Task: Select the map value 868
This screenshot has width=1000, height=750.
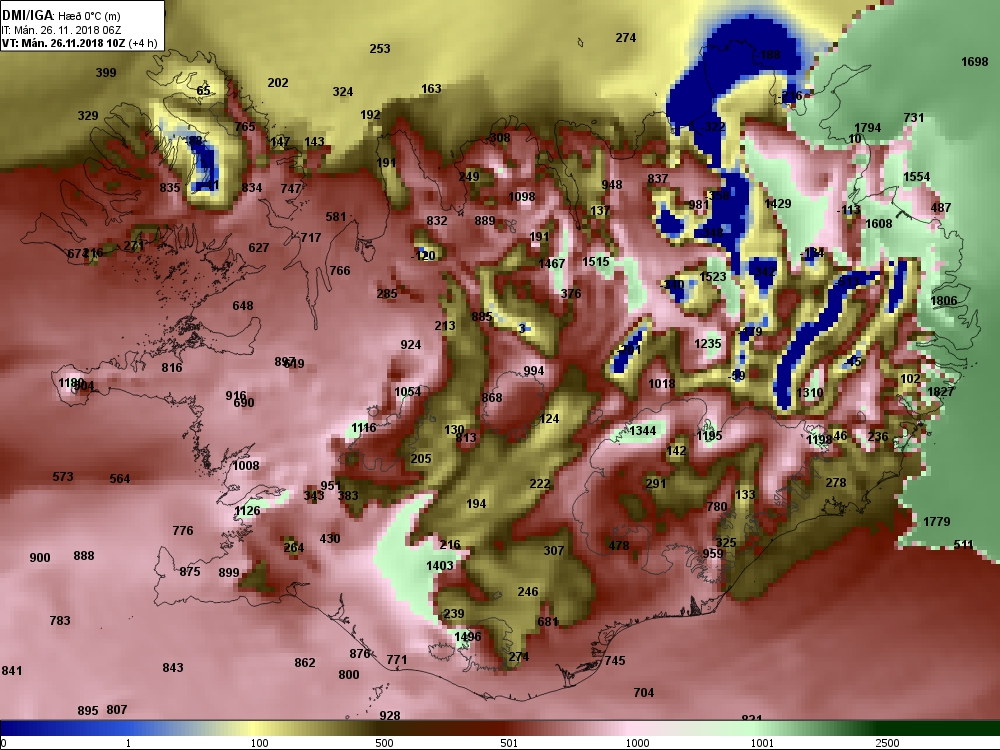Action: (492, 398)
